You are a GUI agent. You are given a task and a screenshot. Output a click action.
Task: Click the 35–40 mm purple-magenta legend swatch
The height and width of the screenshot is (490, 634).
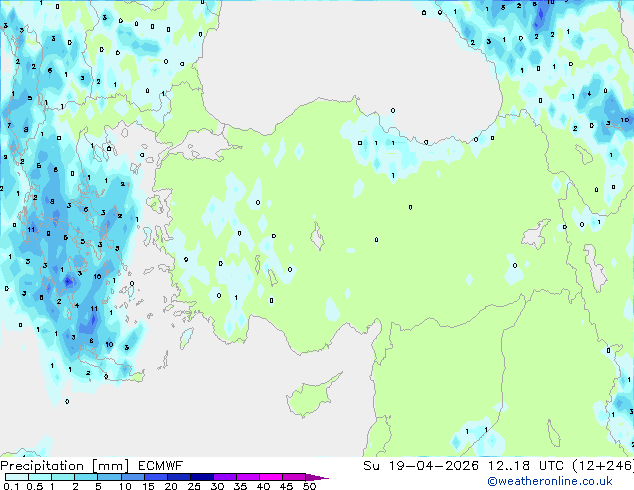pyautogui.click(x=247, y=477)
